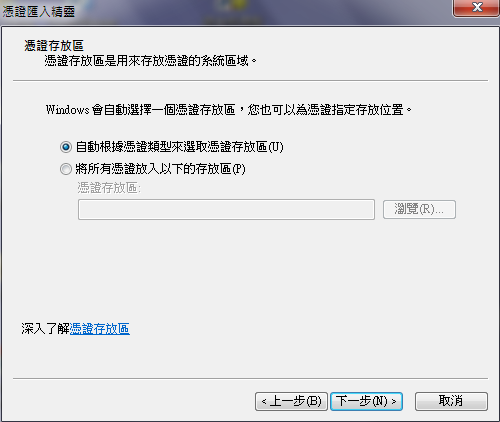
Task: Click the 憑證存放區是用來存放憑證的系統區域 subtitle
Action: click(x=151, y=61)
